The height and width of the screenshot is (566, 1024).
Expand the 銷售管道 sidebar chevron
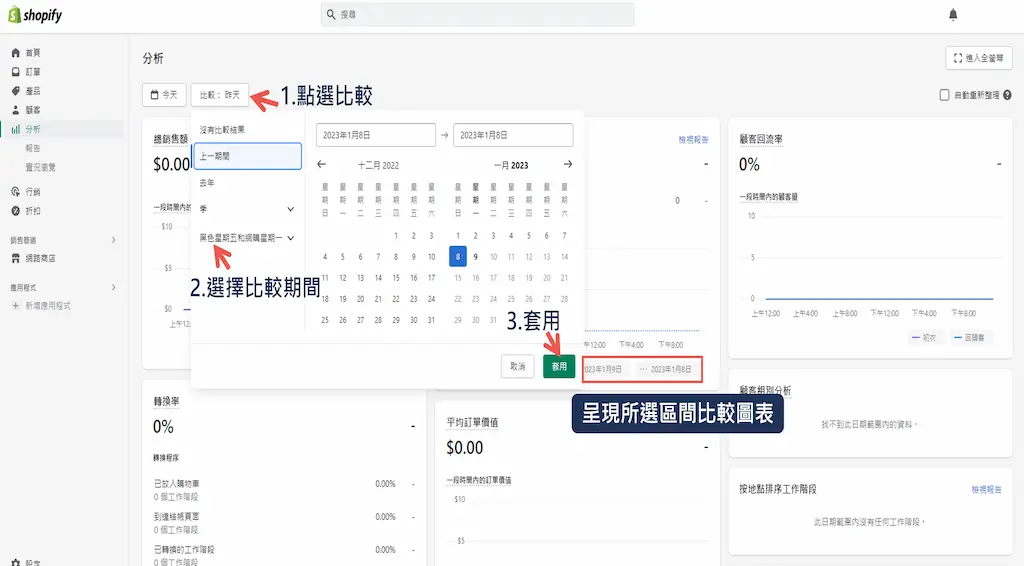click(x=114, y=240)
